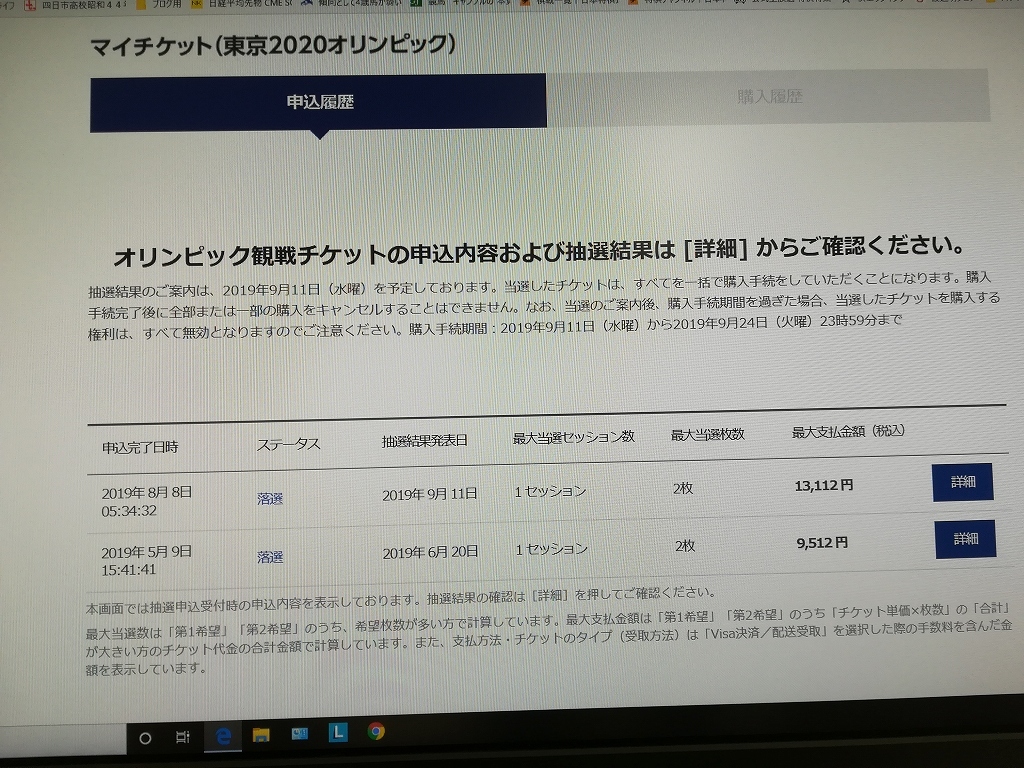Open File Explorer from the taskbar
Image resolution: width=1024 pixels, height=768 pixels.
click(261, 735)
